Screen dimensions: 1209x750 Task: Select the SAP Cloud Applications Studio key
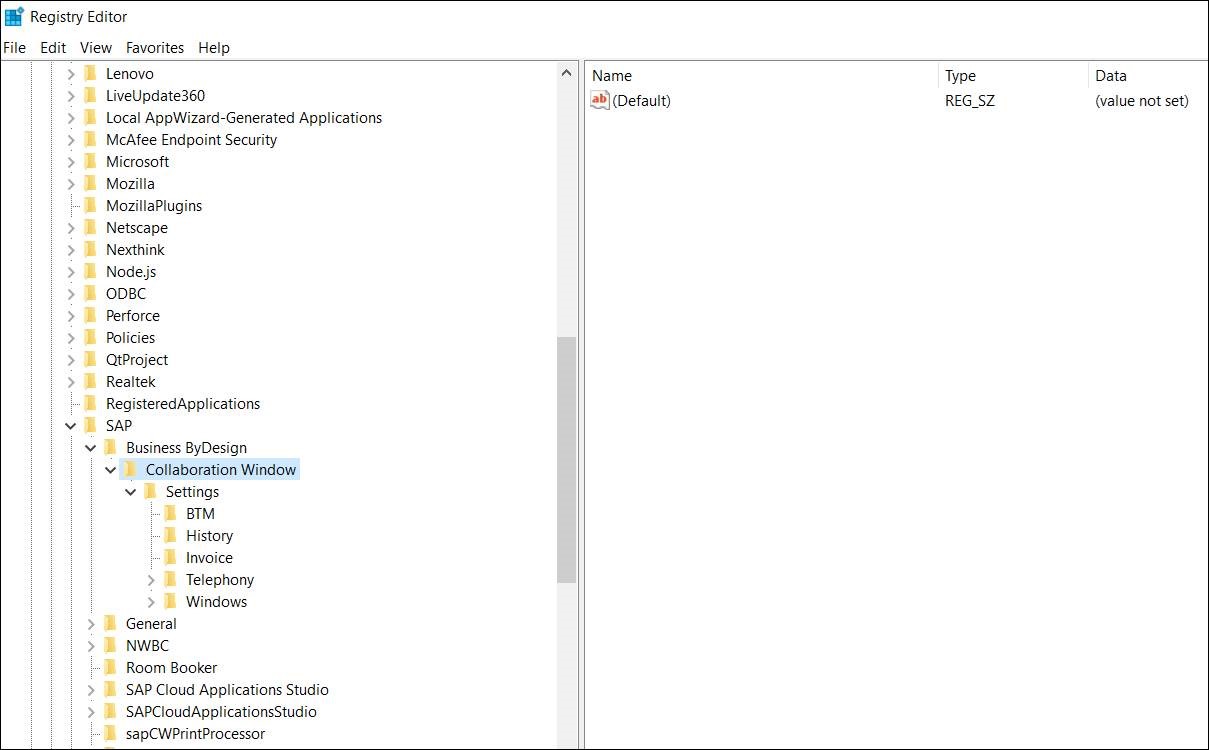click(x=227, y=689)
